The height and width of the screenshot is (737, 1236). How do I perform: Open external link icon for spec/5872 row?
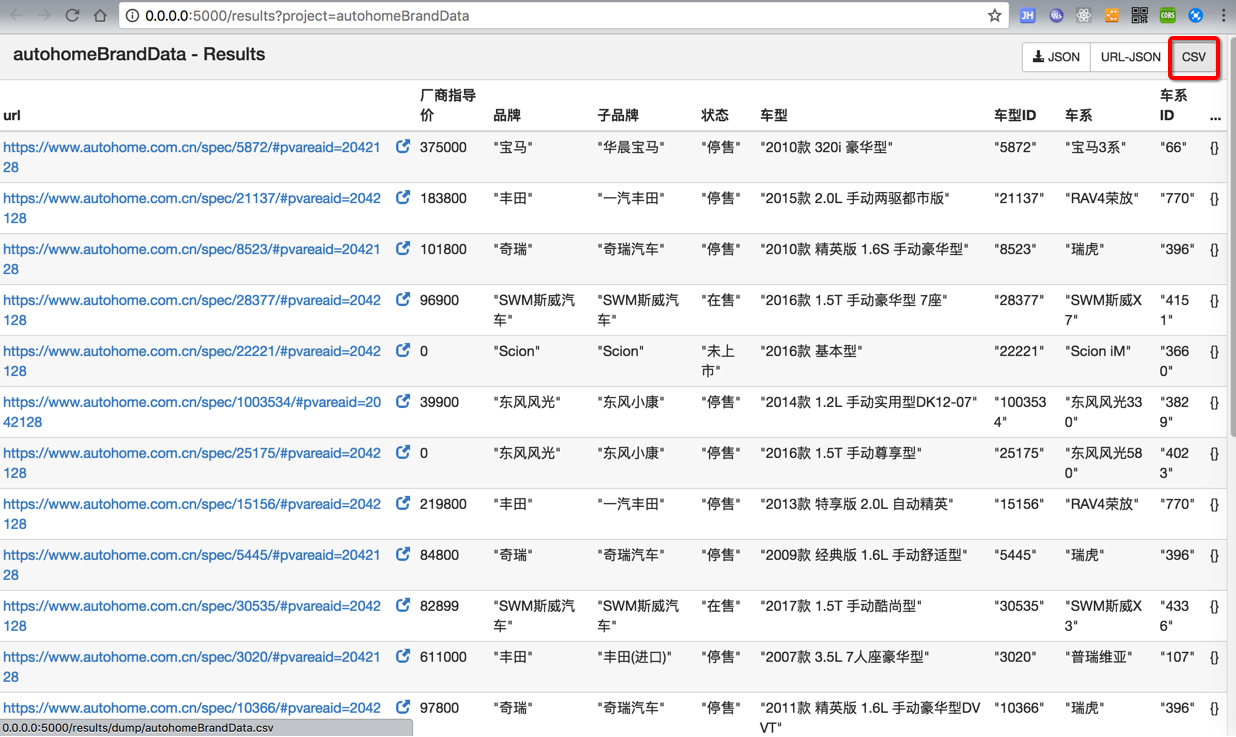403,146
